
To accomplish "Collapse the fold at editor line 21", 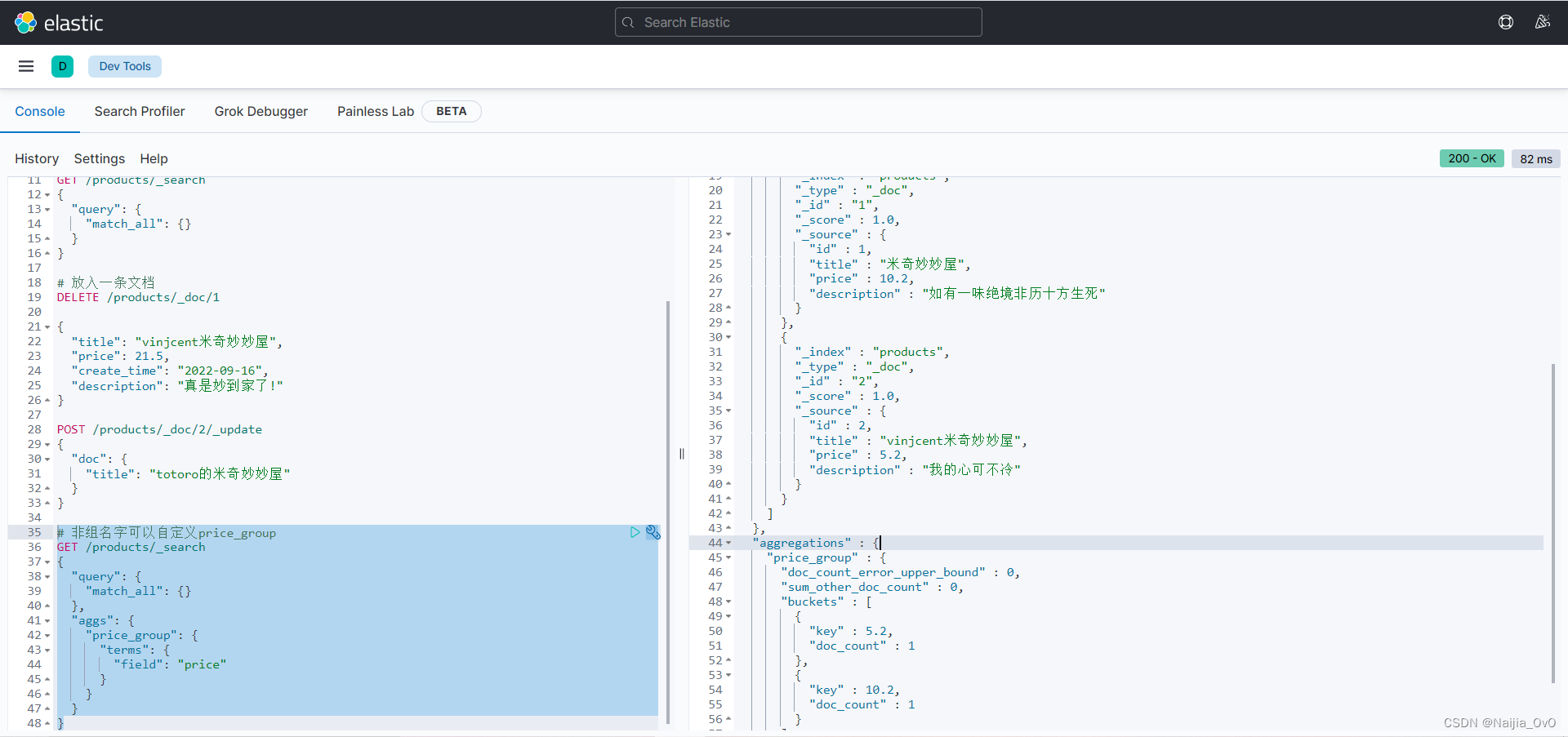I will tap(47, 327).
